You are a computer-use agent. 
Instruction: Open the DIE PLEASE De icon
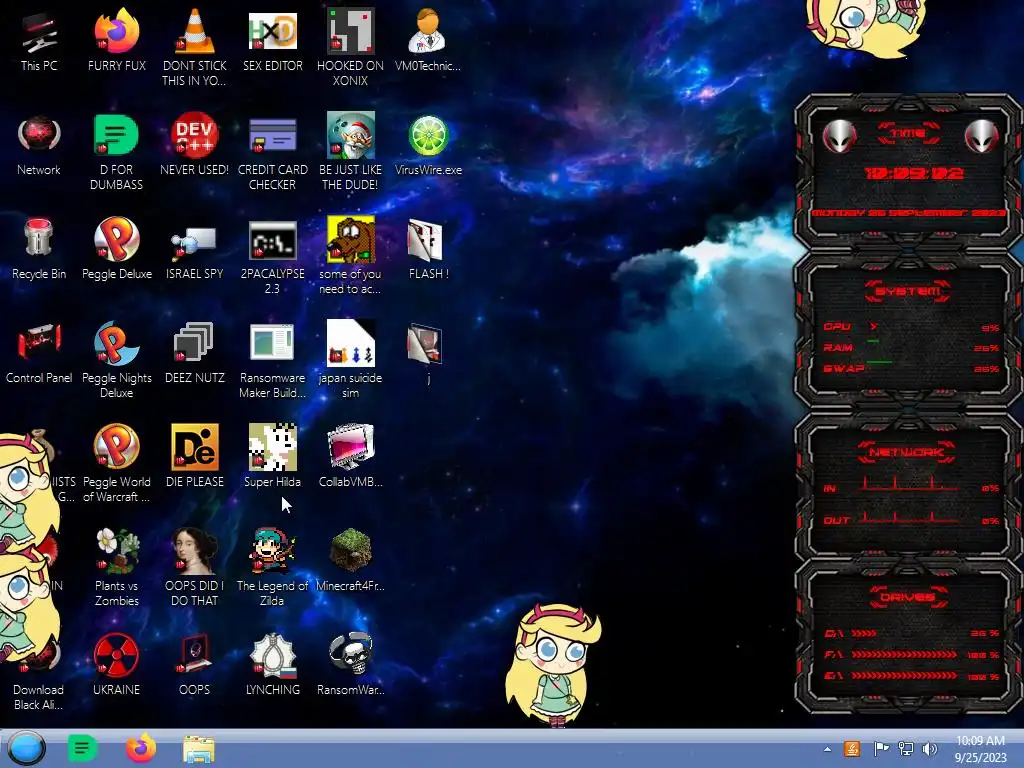[x=195, y=447]
